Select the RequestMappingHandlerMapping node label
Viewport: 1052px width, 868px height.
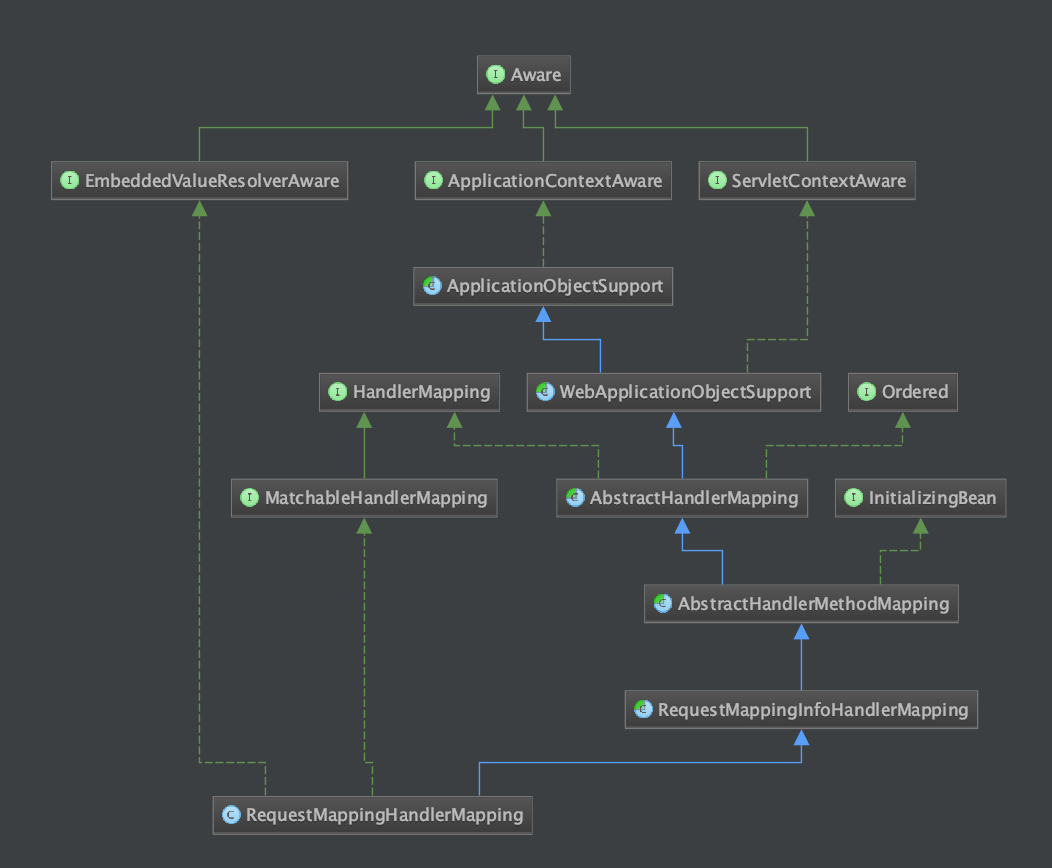tap(384, 815)
